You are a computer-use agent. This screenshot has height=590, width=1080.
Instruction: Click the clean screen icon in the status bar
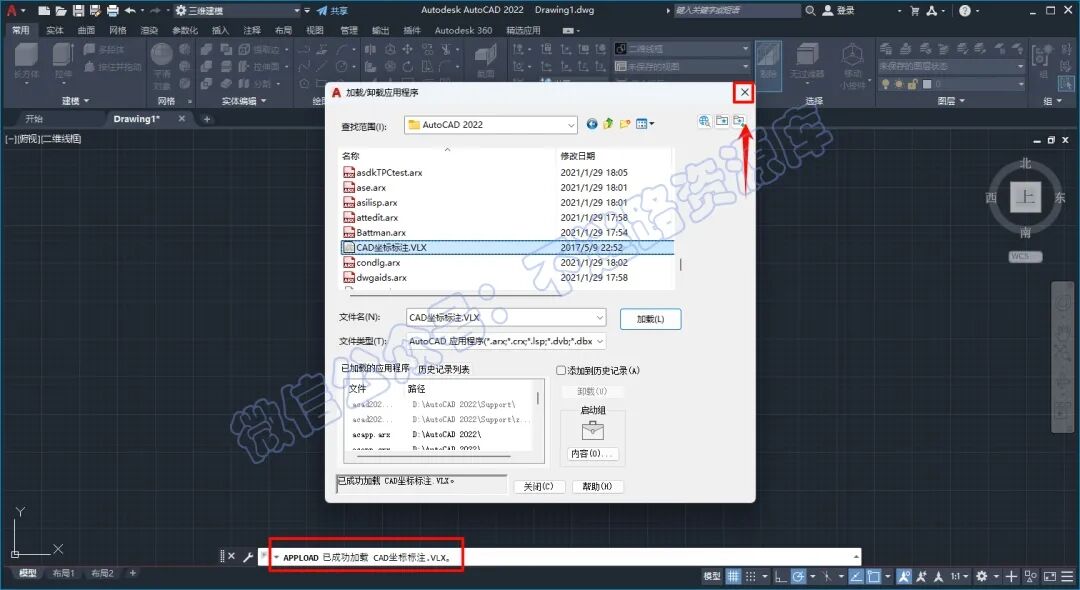(1050, 576)
